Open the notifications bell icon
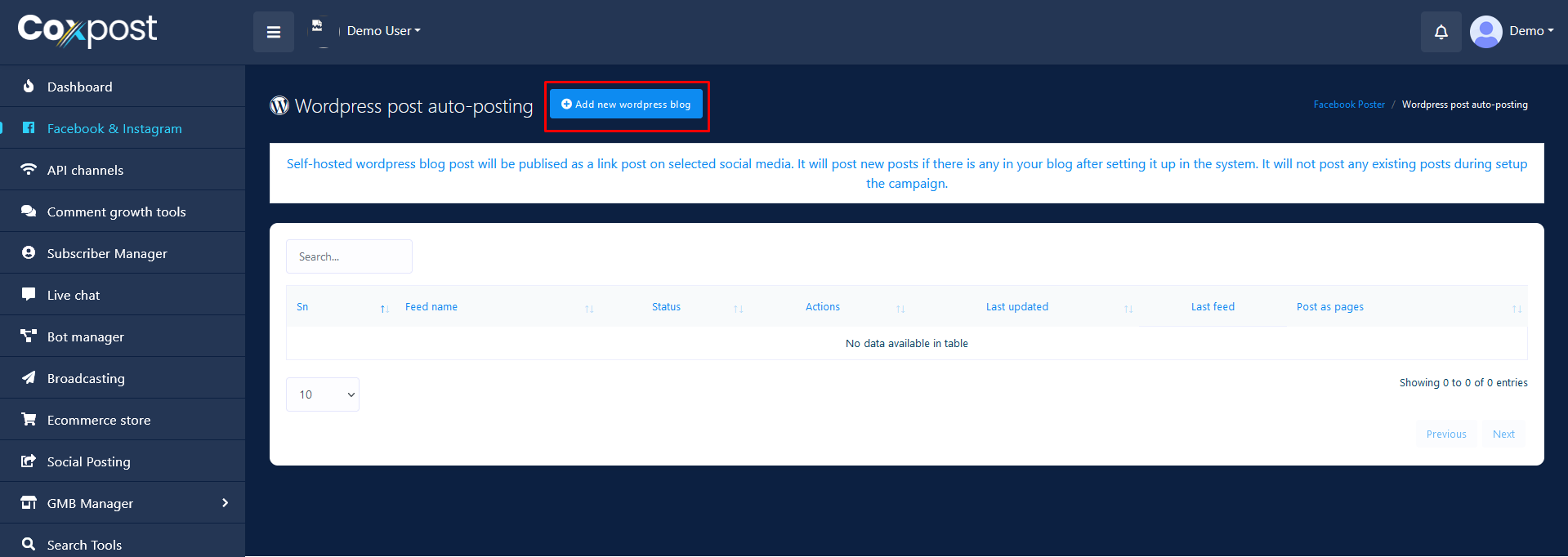This screenshot has height=557, width=1568. point(1441,32)
